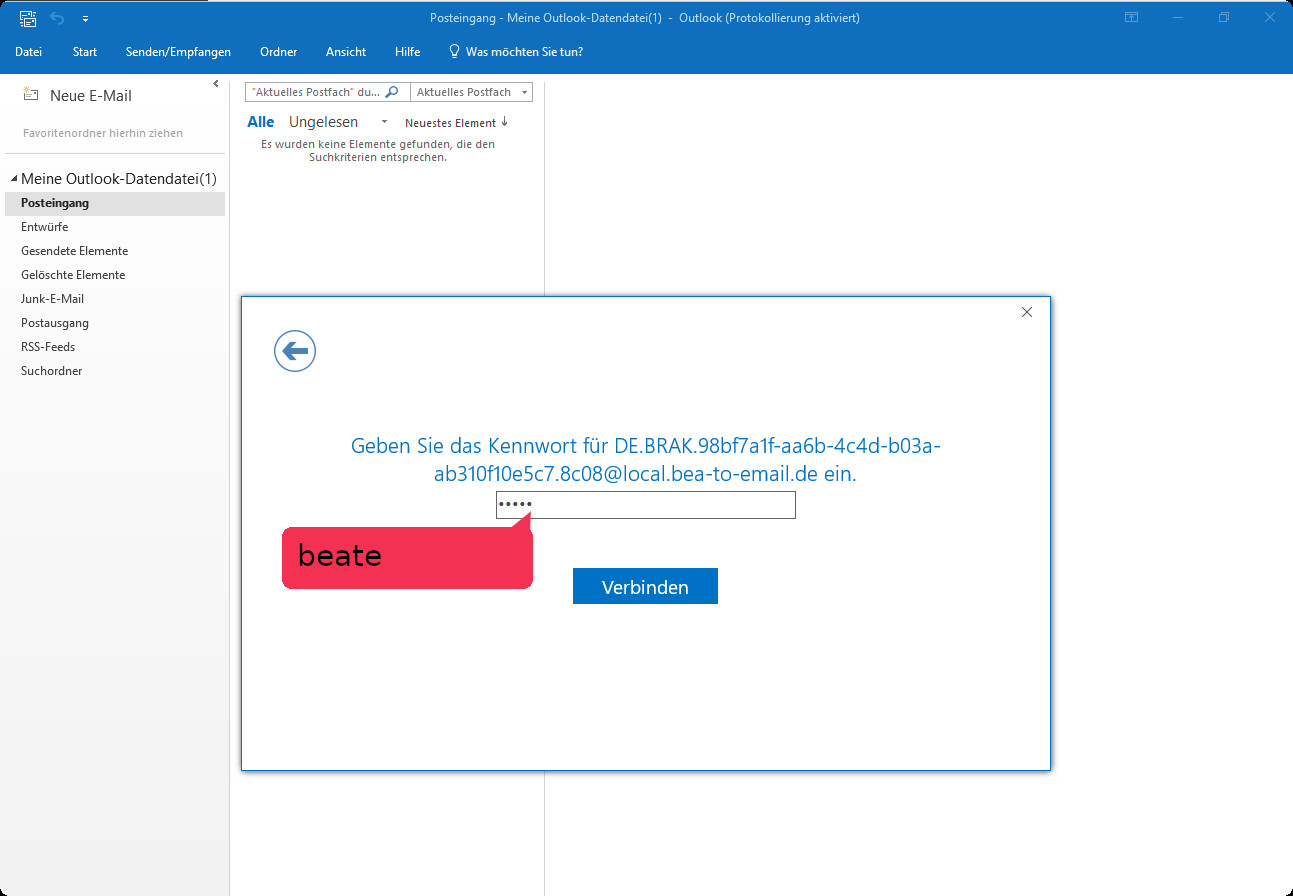Click the back arrow in the password dialog
The width and height of the screenshot is (1293, 896).
[x=295, y=351]
